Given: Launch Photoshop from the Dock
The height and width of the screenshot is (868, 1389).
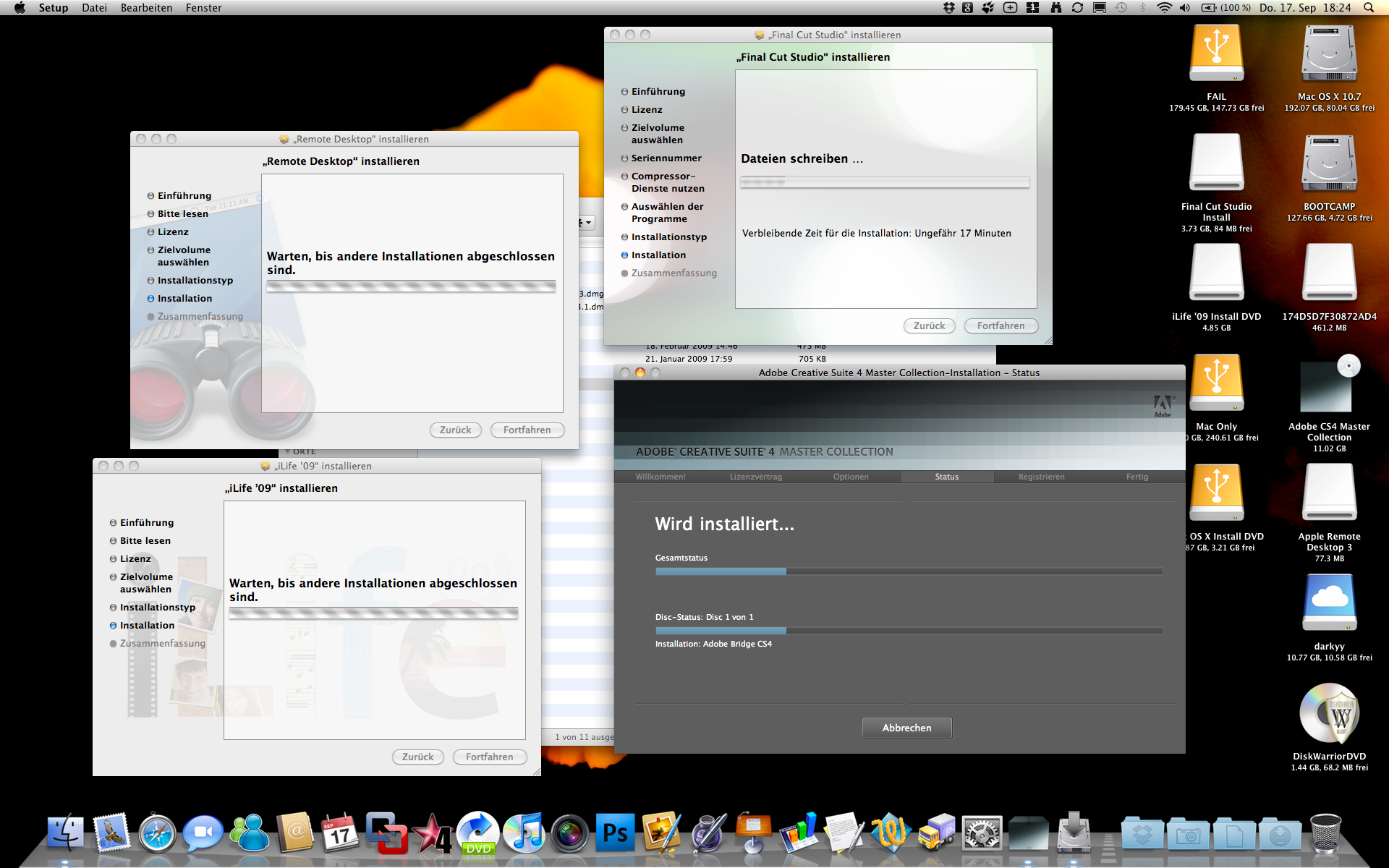Looking at the screenshot, I should pyautogui.click(x=616, y=833).
